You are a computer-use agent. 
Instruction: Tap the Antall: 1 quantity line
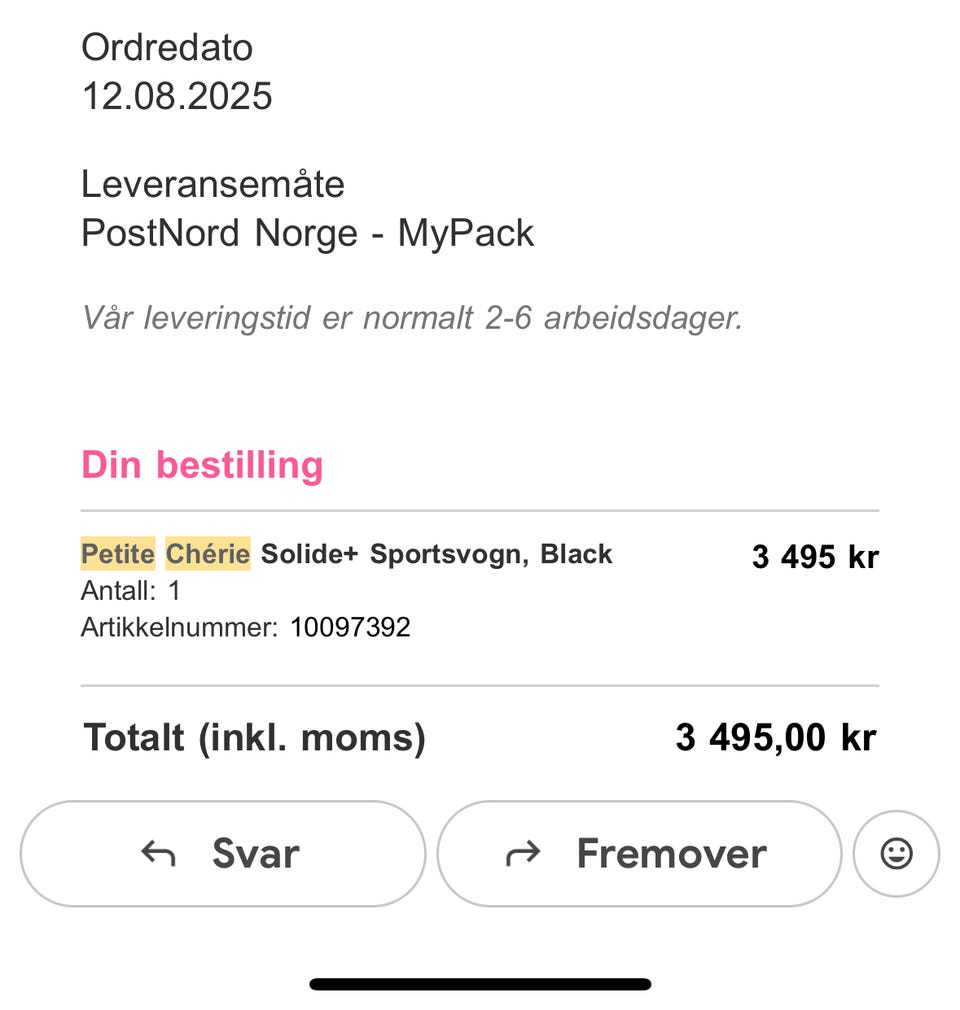point(131,591)
